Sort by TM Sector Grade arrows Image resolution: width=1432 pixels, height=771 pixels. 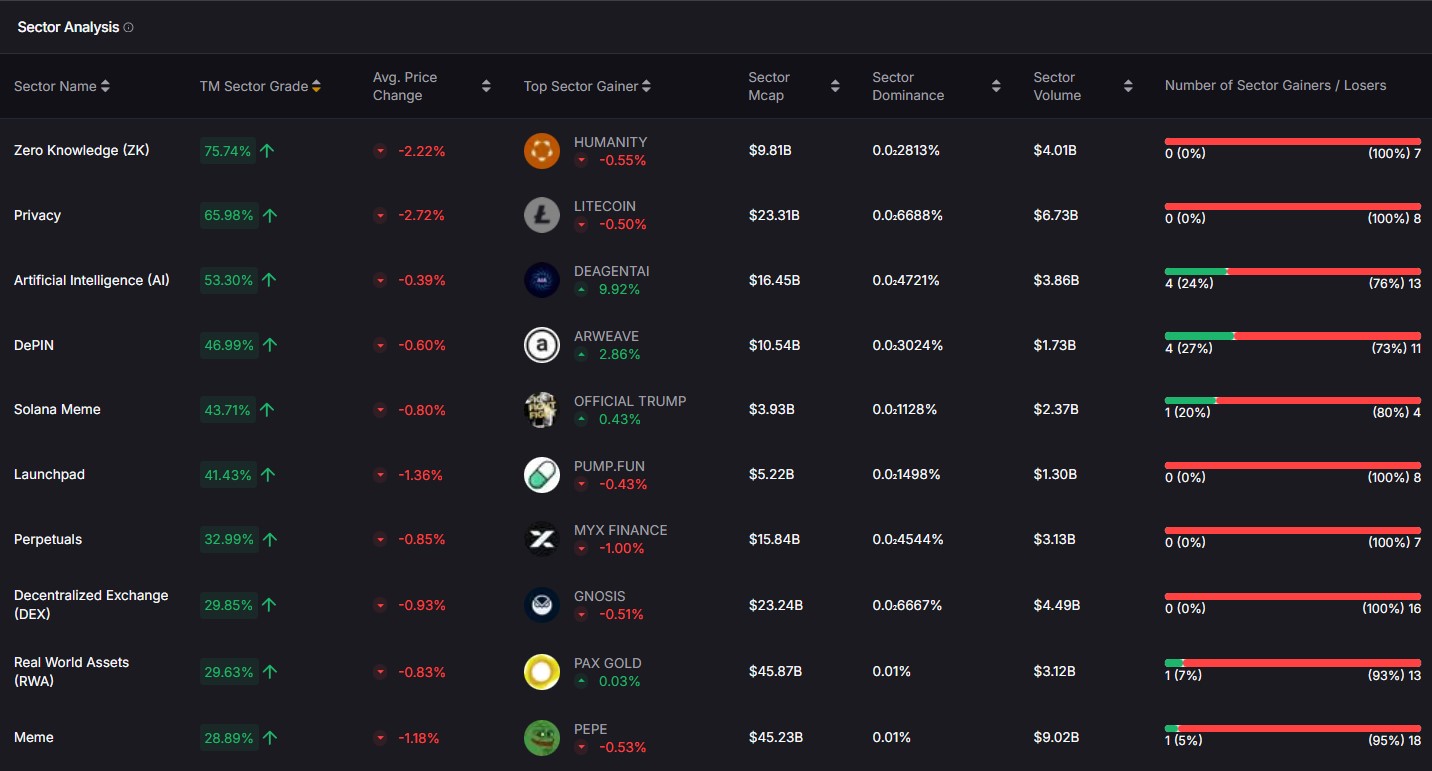(x=316, y=86)
